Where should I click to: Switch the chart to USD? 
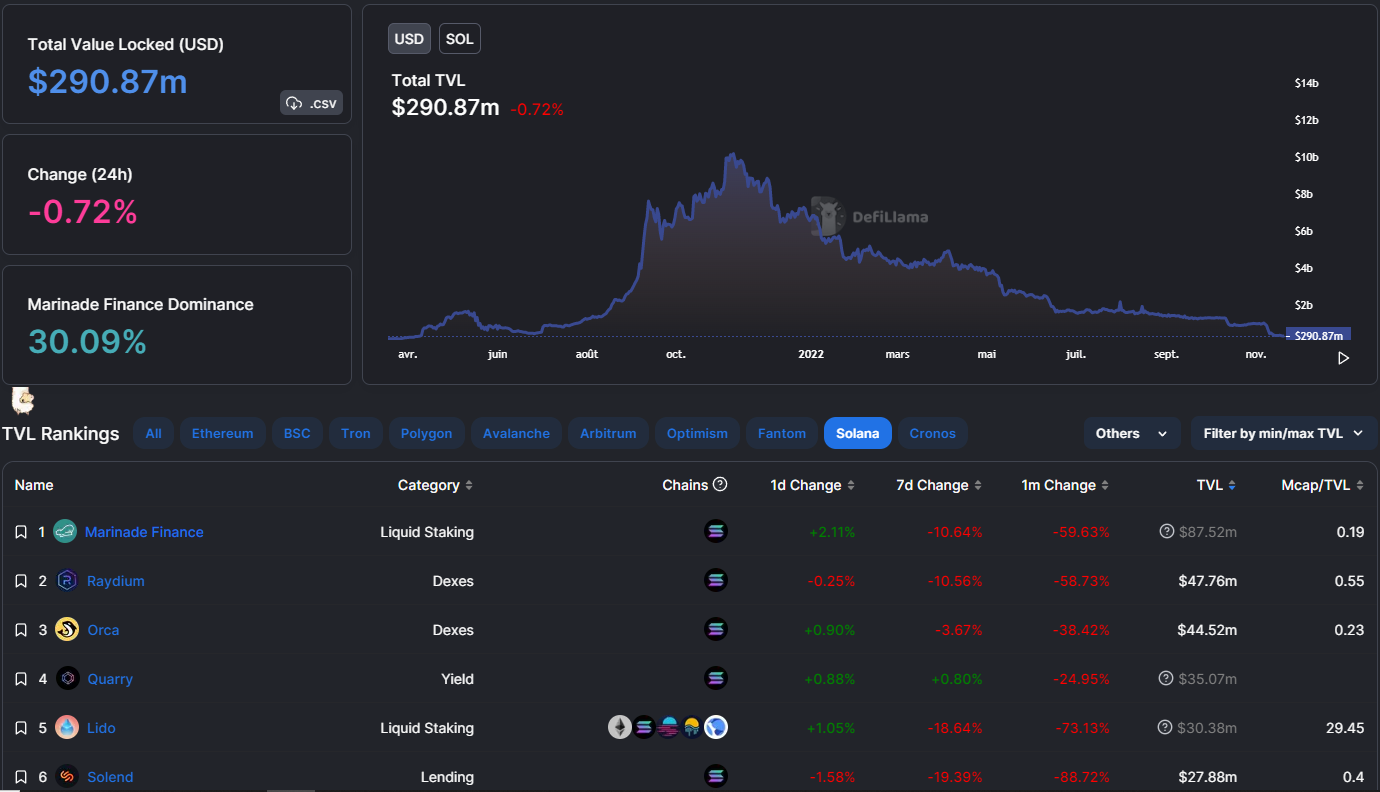click(409, 39)
